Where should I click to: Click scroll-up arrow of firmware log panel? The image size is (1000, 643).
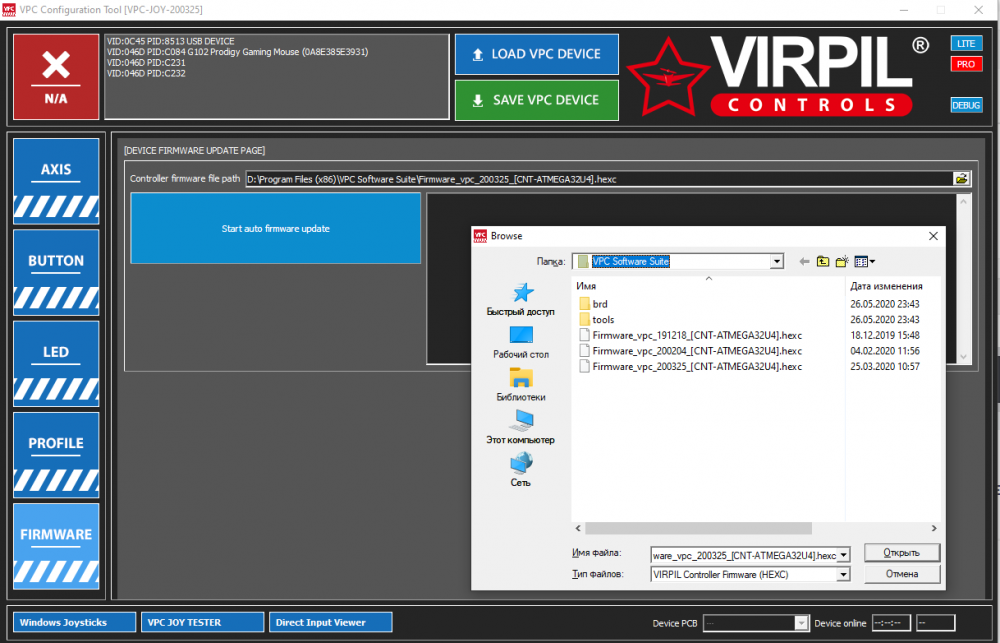(x=963, y=202)
